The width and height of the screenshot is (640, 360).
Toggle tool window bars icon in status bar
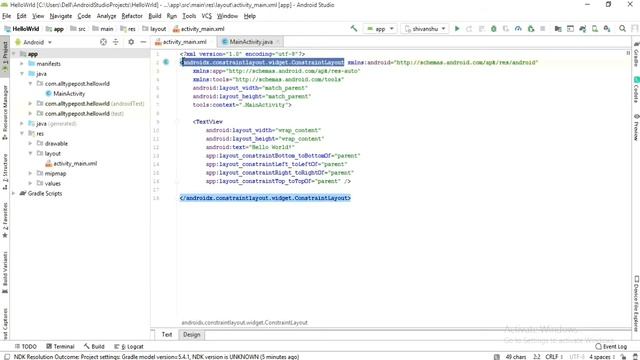(x=7, y=357)
